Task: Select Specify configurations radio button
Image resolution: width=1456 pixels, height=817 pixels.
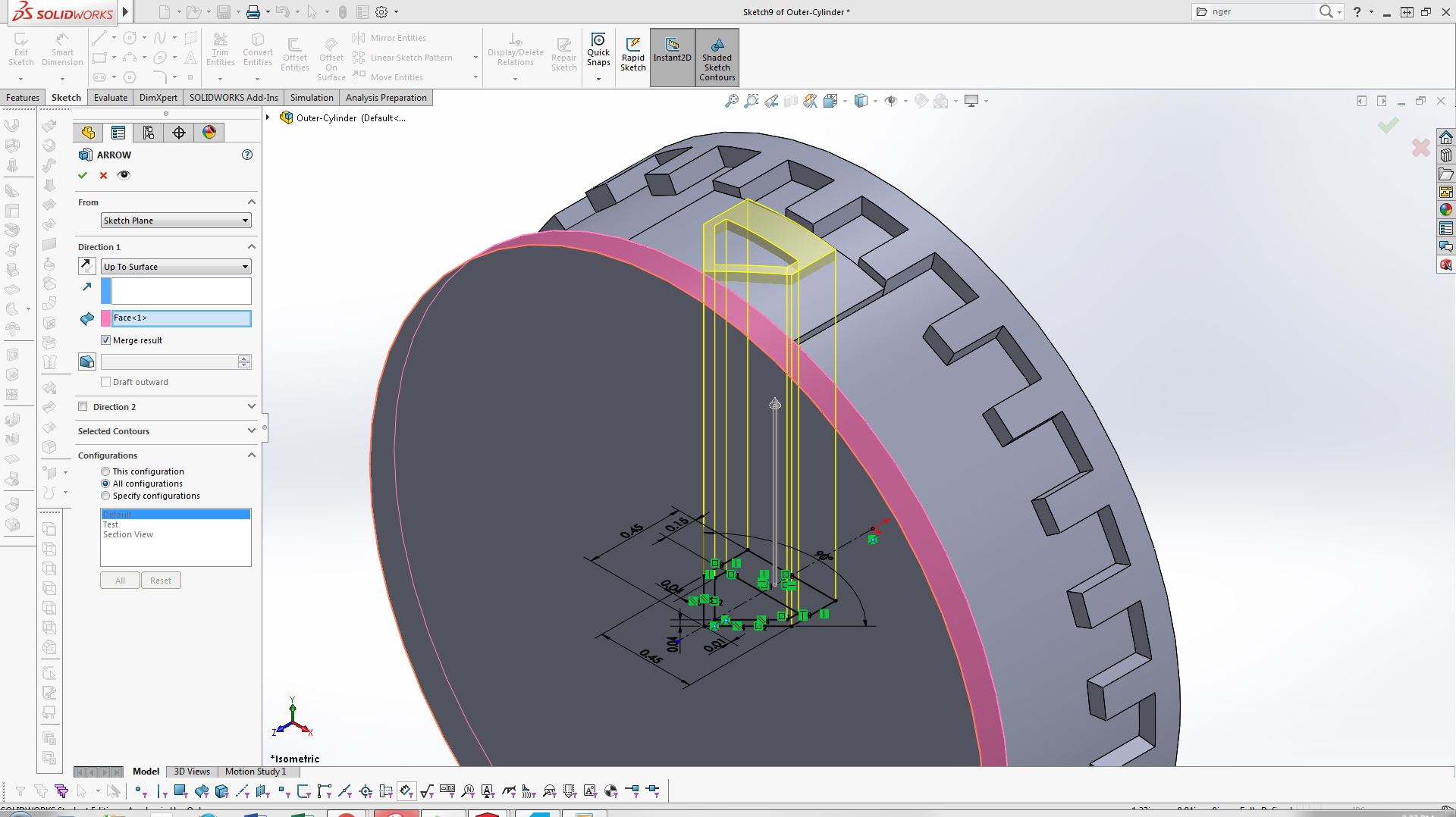Action: (105, 496)
